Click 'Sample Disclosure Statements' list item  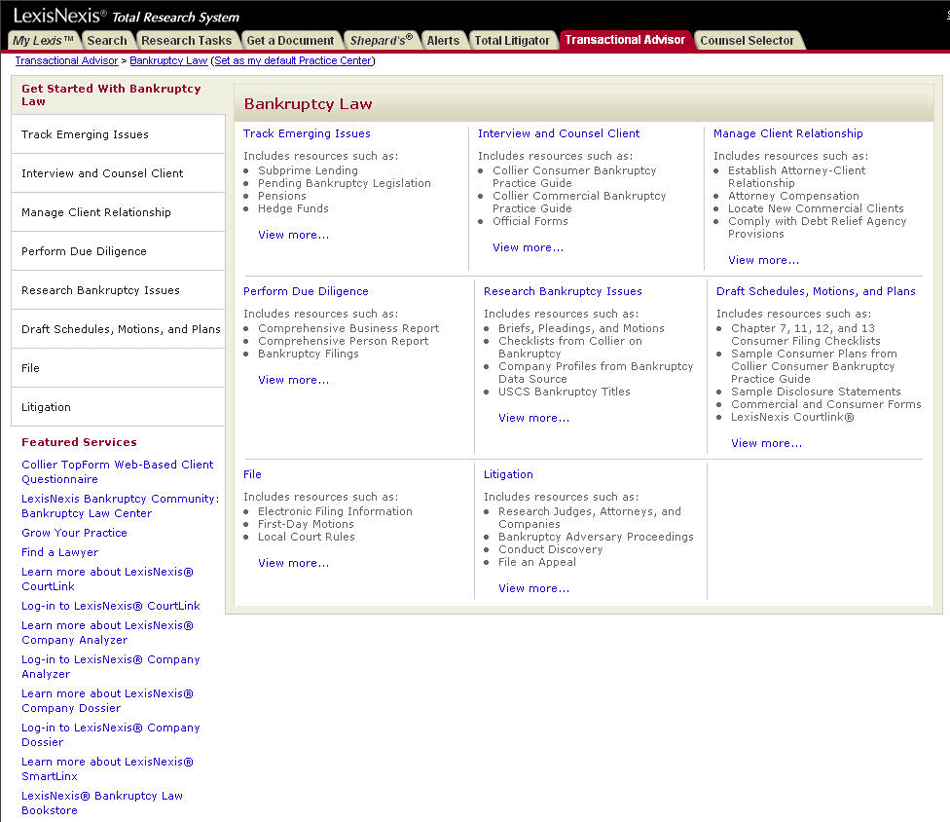point(815,392)
